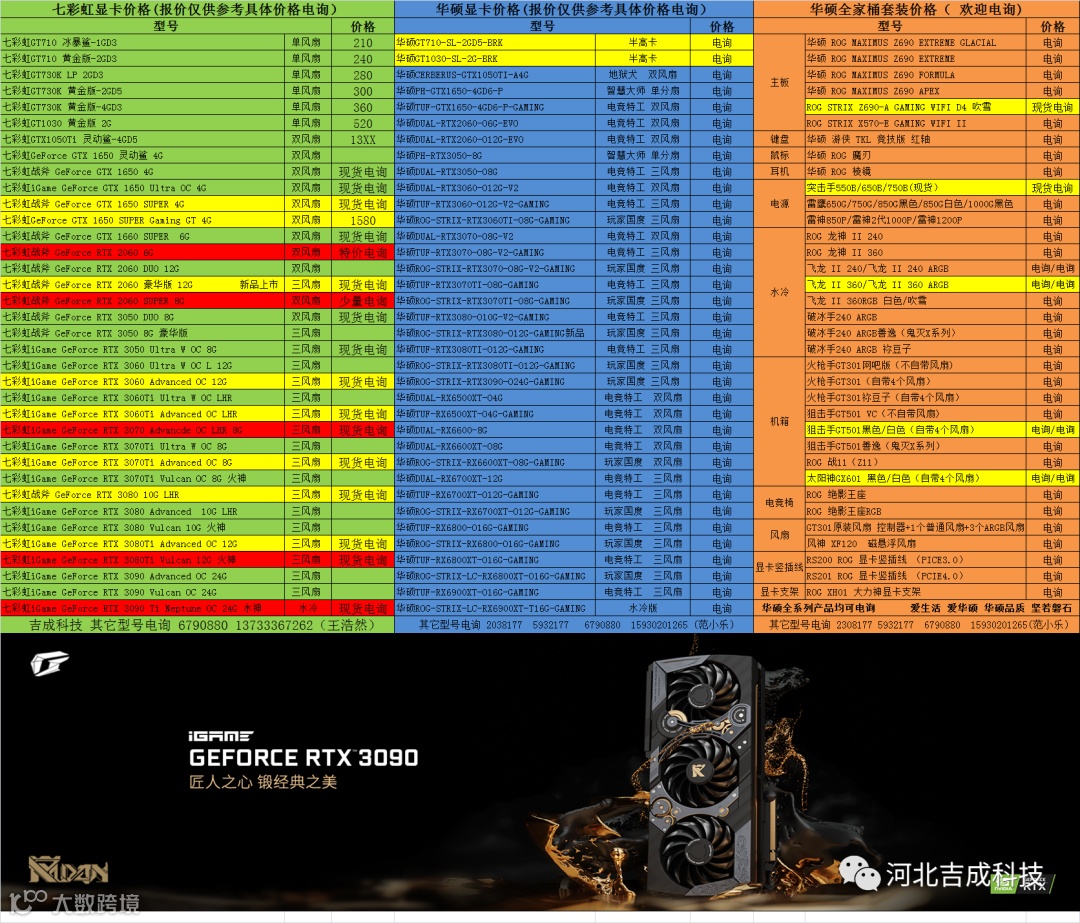Viewport: 1080px width, 923px height.
Task: Select the price cell 300
Action: pos(363,91)
